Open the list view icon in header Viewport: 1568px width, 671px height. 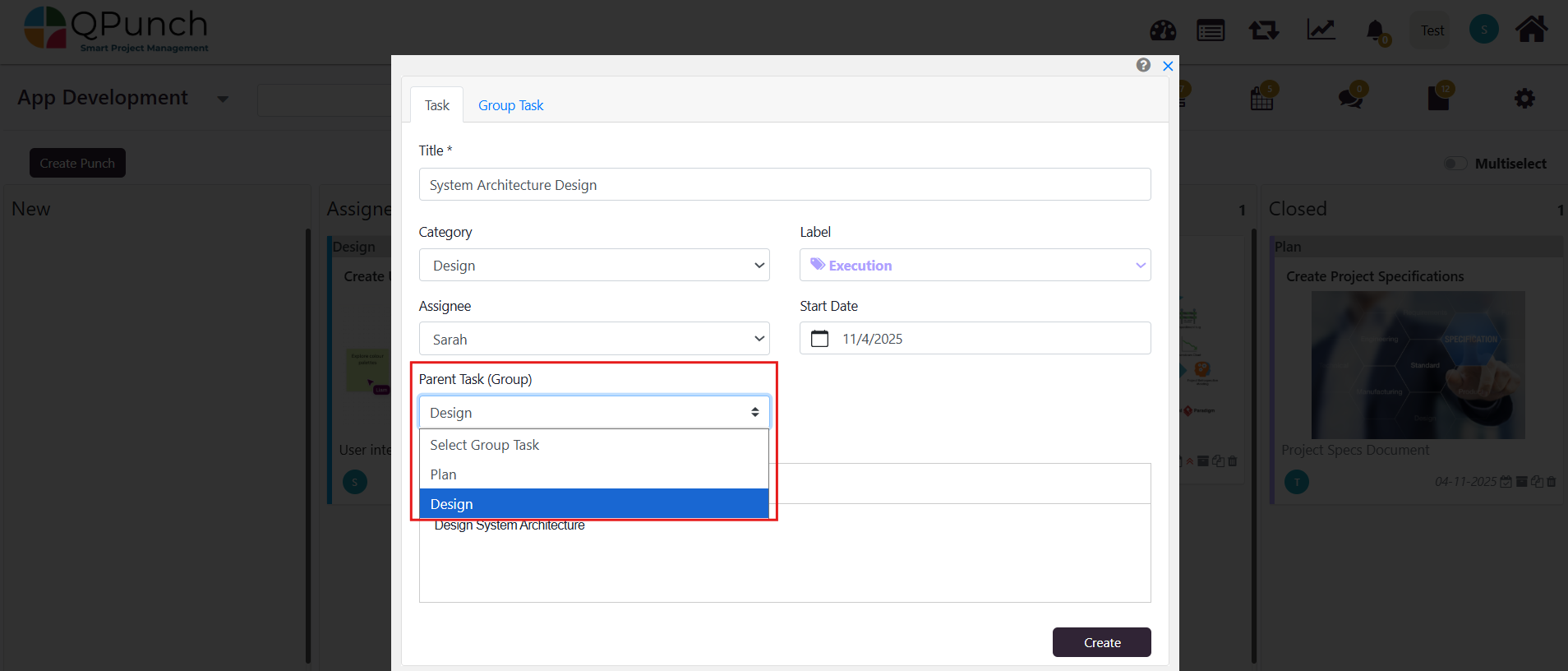1211,31
